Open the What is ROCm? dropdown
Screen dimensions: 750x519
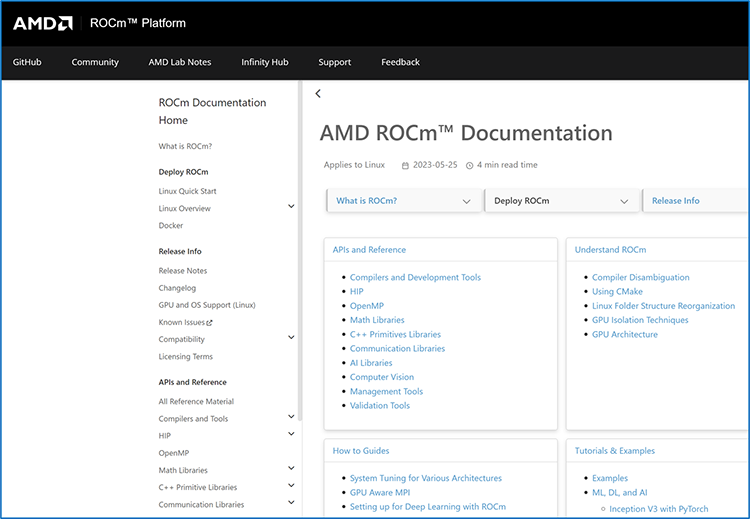[404, 201]
